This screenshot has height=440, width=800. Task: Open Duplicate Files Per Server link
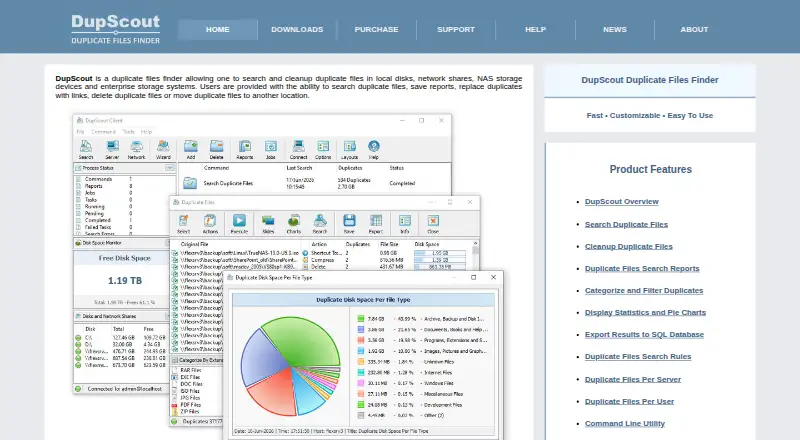point(633,379)
